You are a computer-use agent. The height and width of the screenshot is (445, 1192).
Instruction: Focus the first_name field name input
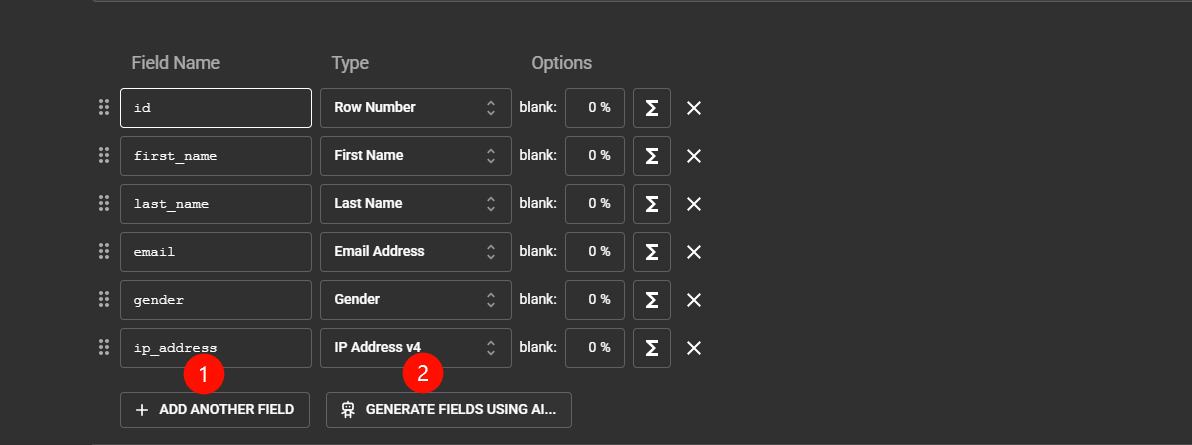pyautogui.click(x=216, y=156)
